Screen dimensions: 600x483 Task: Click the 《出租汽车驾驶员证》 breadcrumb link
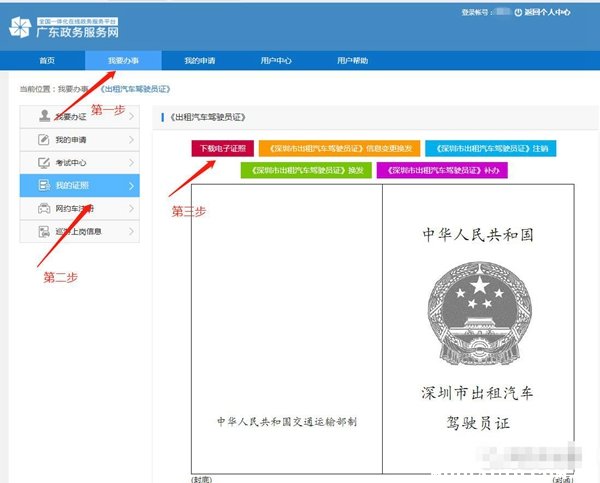tap(135, 89)
